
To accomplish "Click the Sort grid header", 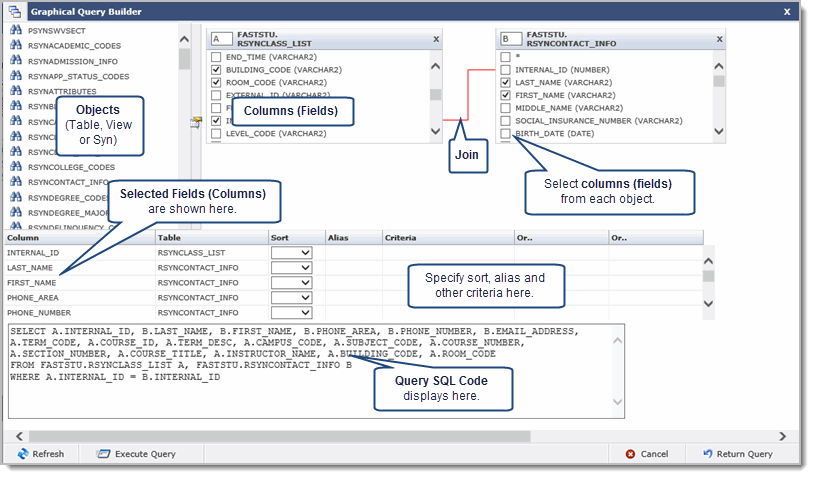I will tap(297, 237).
